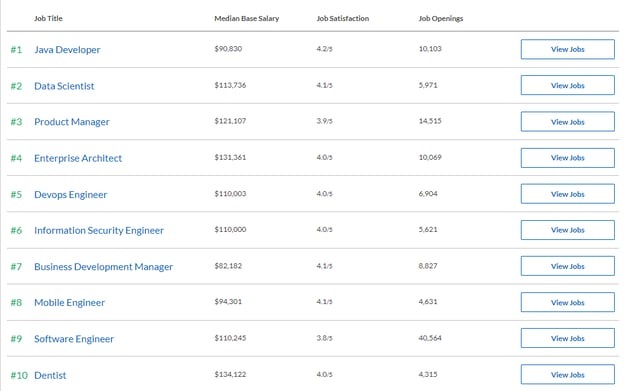Open the Software Engineer job title link

[74, 339]
